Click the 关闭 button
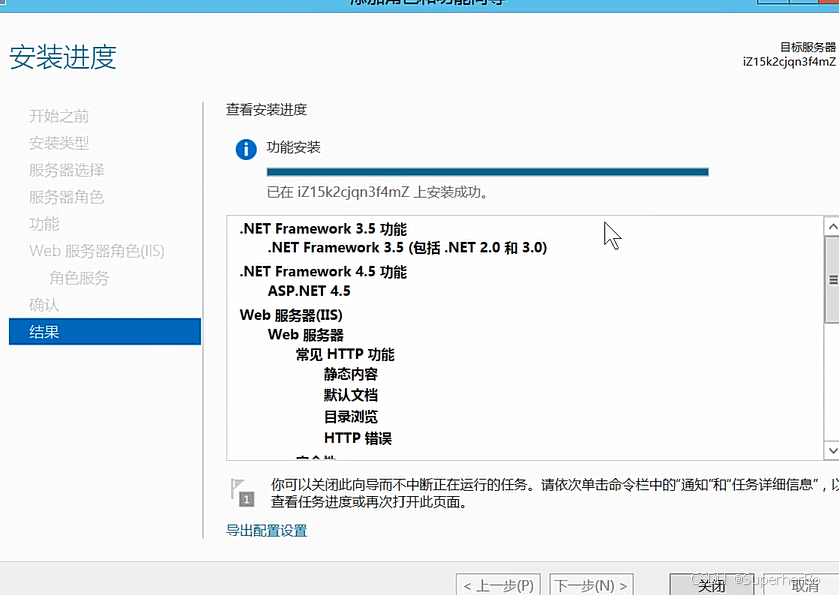The height and width of the screenshot is (595, 839). [x=711, y=585]
